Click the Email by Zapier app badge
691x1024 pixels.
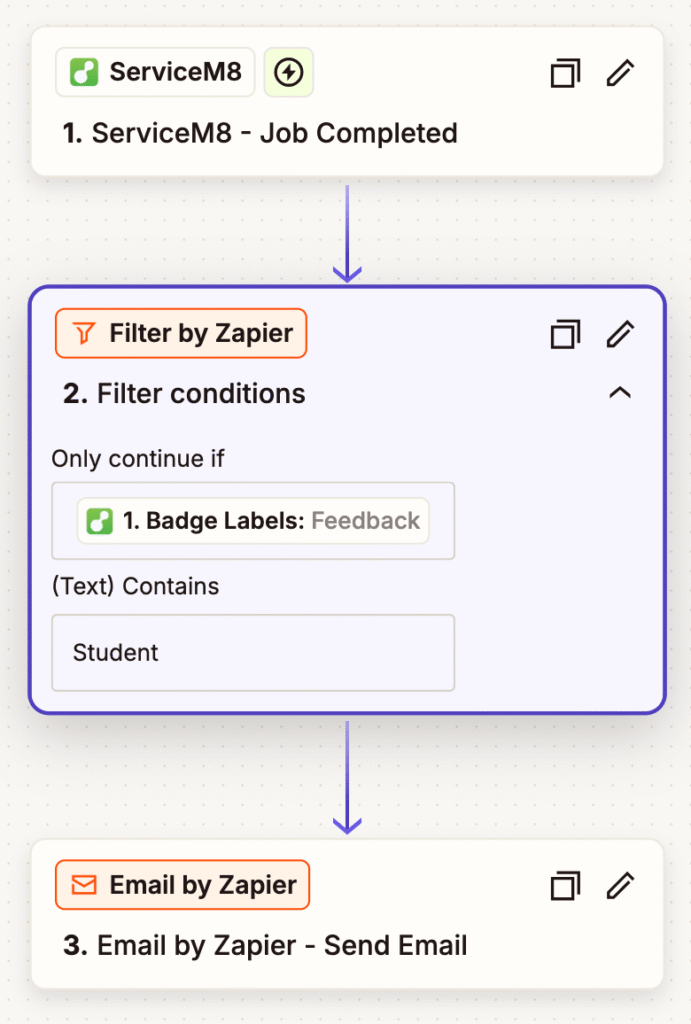(x=182, y=885)
